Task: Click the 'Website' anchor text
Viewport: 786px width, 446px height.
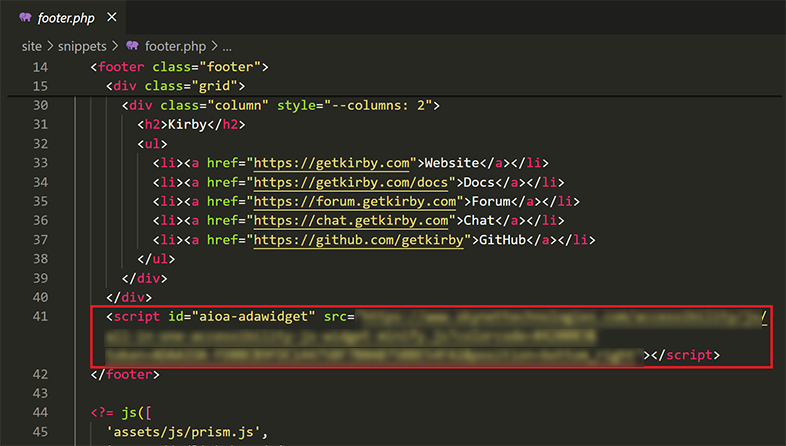Action: [x=452, y=163]
